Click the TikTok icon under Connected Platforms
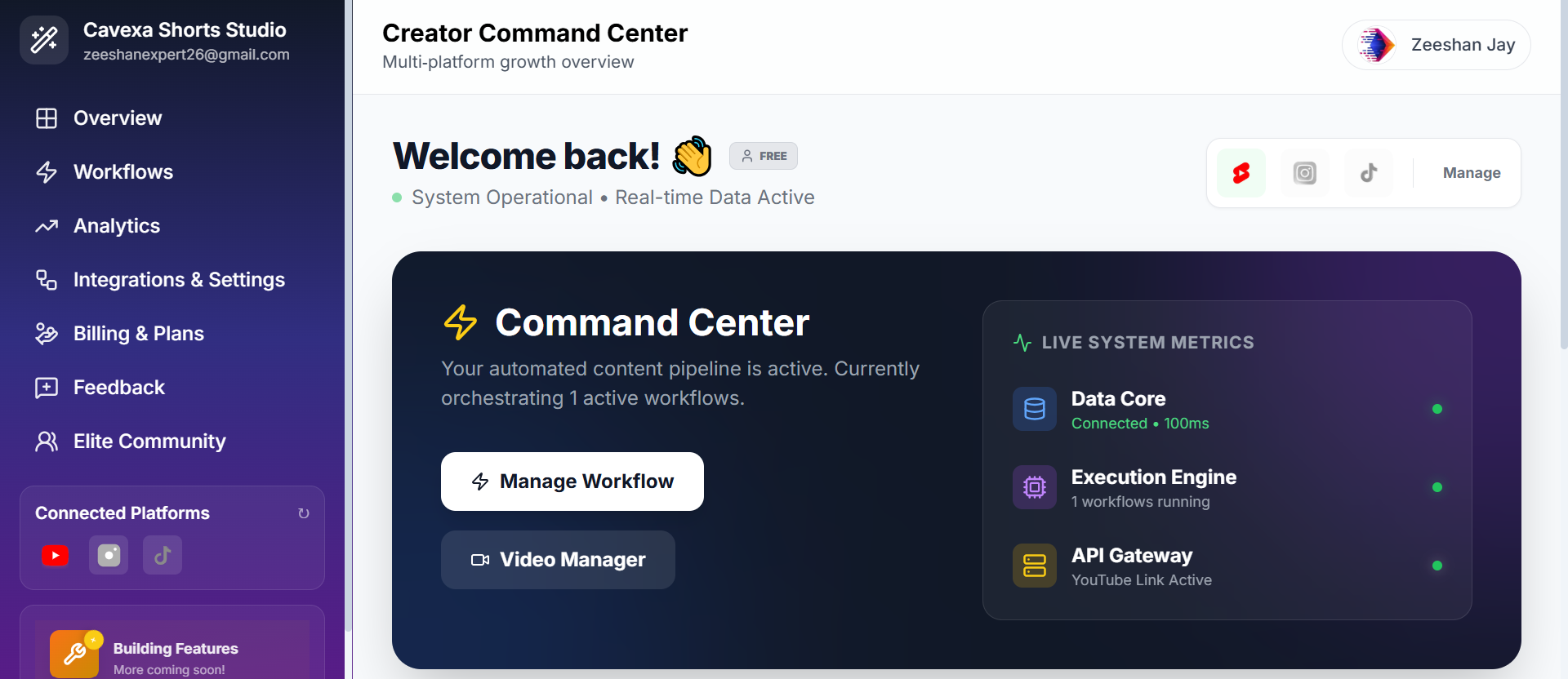The width and height of the screenshot is (1568, 679). click(x=163, y=556)
